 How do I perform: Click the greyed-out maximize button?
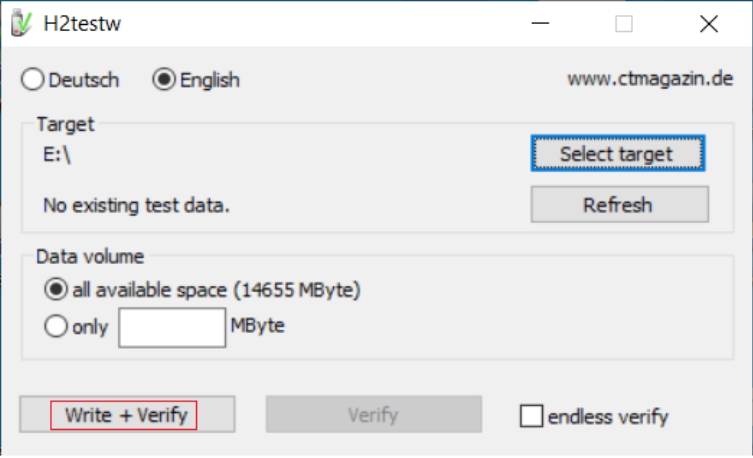624,24
